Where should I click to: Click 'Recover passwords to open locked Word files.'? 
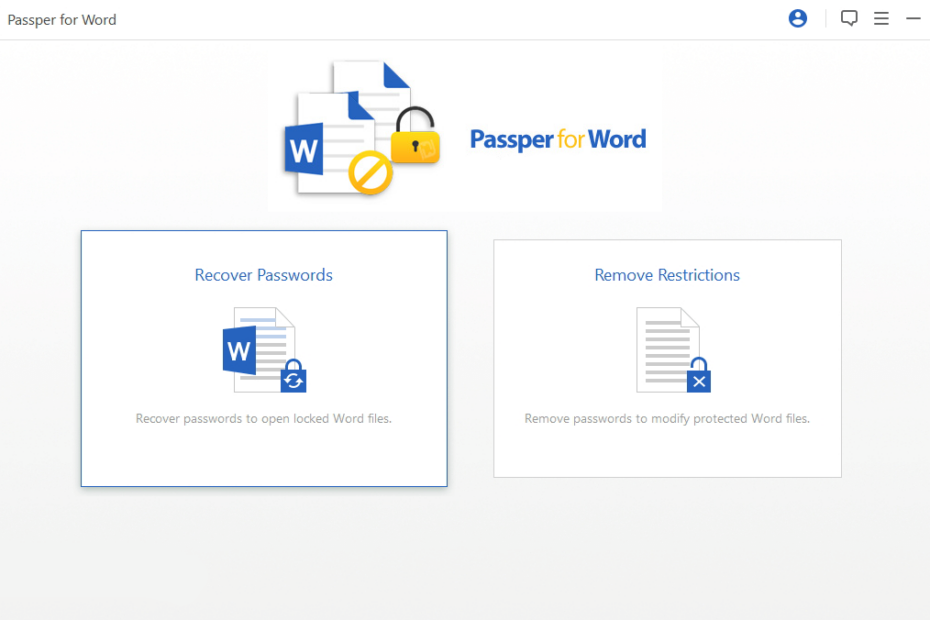pos(264,419)
